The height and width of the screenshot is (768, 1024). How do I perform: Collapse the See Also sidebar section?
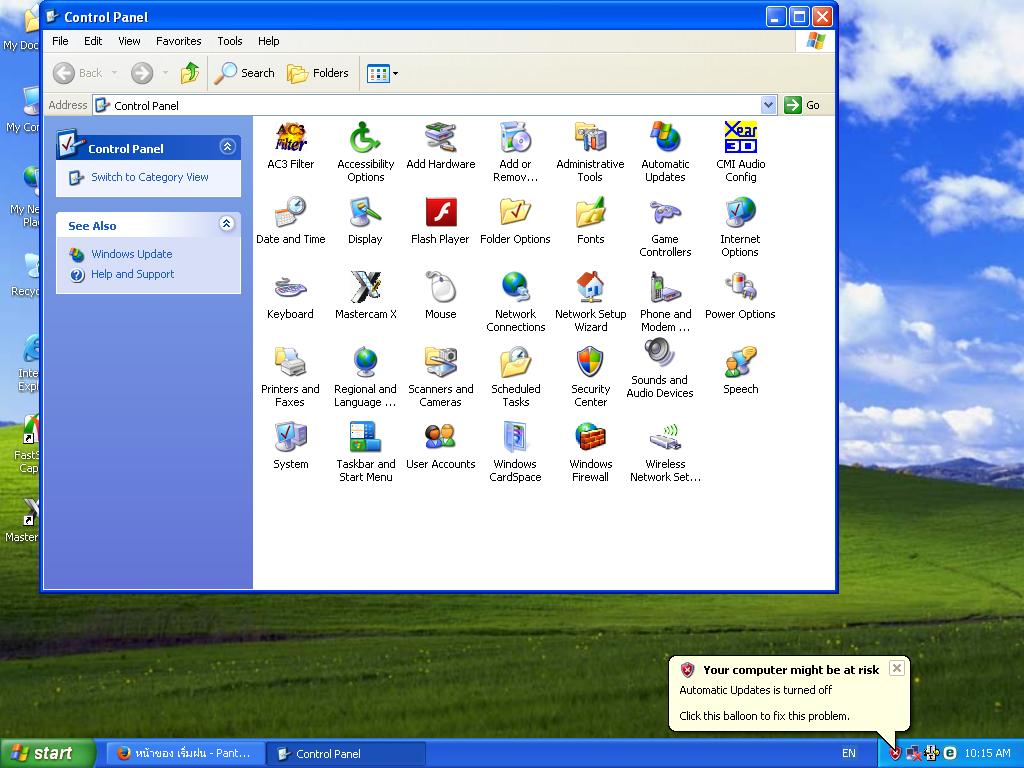(x=227, y=225)
